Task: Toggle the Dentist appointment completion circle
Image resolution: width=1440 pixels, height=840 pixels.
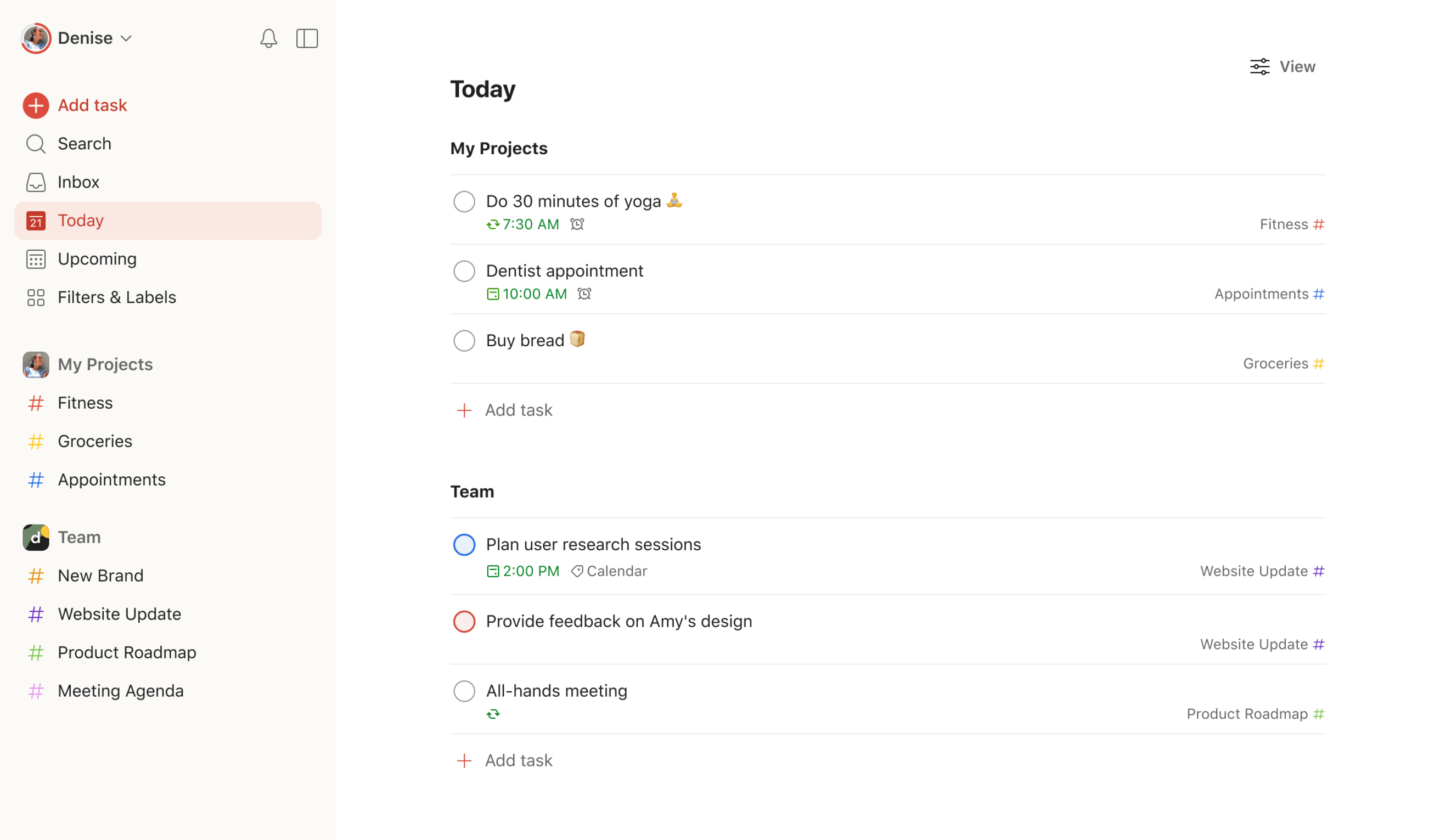Action: coord(464,271)
